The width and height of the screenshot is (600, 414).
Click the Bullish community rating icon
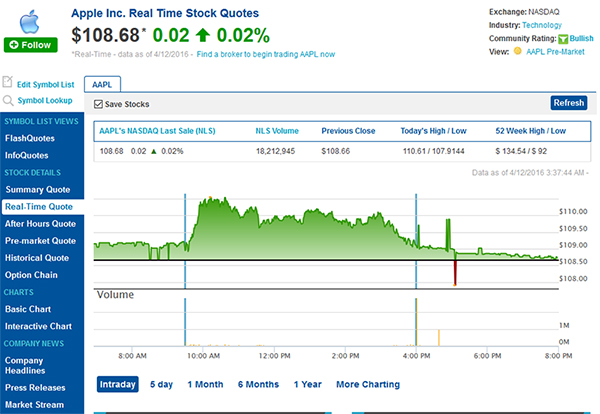point(563,39)
